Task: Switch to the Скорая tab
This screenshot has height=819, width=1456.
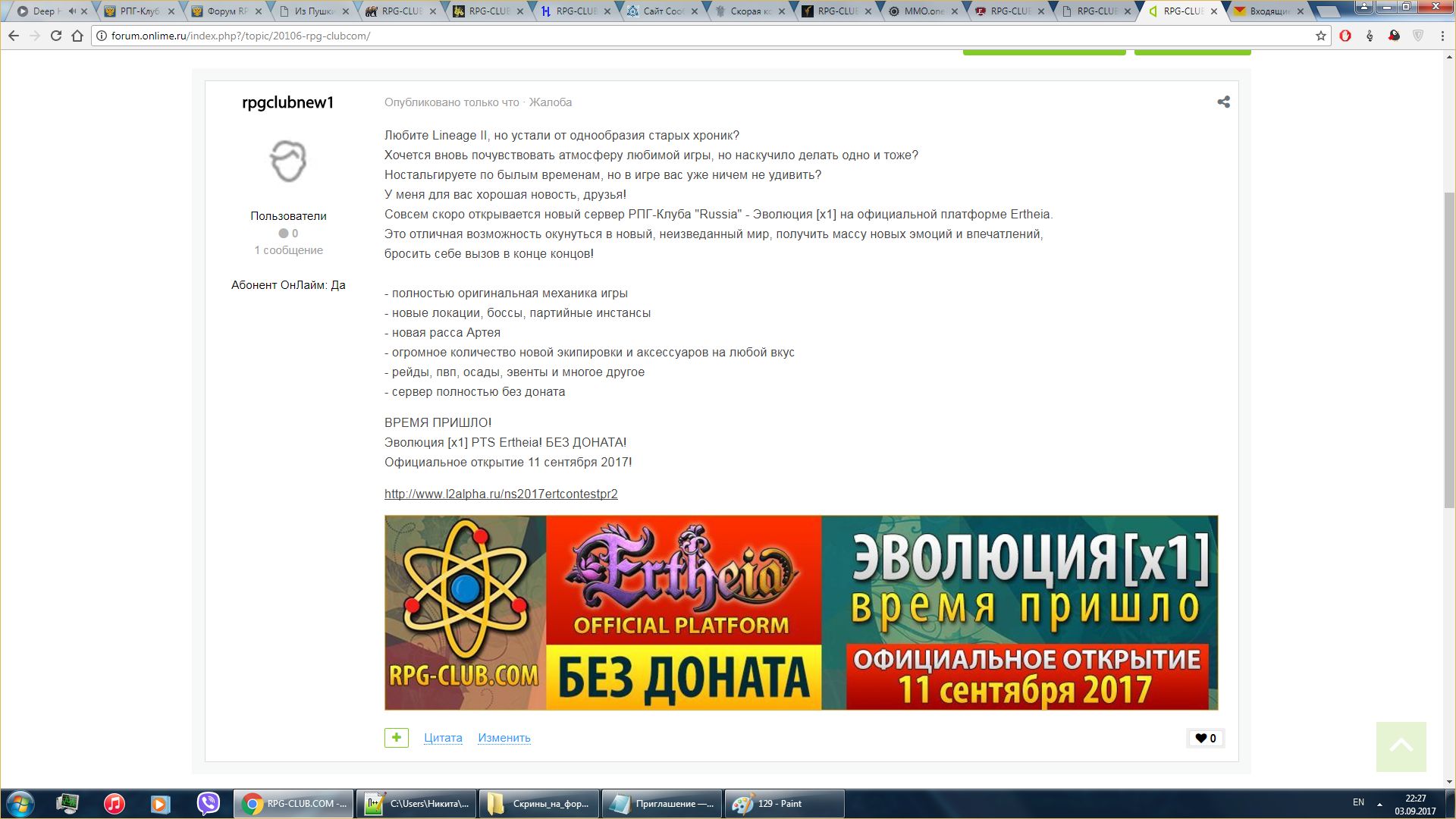Action: click(750, 11)
